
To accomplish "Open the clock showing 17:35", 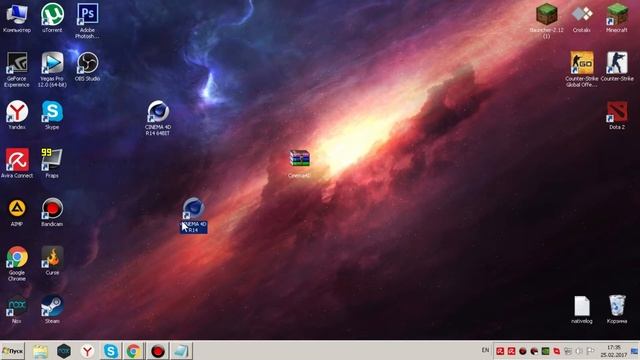I will pos(613,351).
